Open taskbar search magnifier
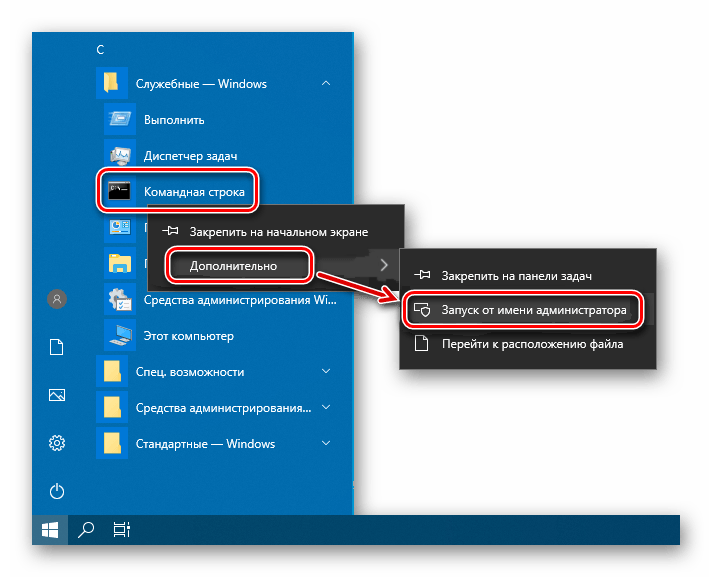The image size is (712, 577). [86, 530]
